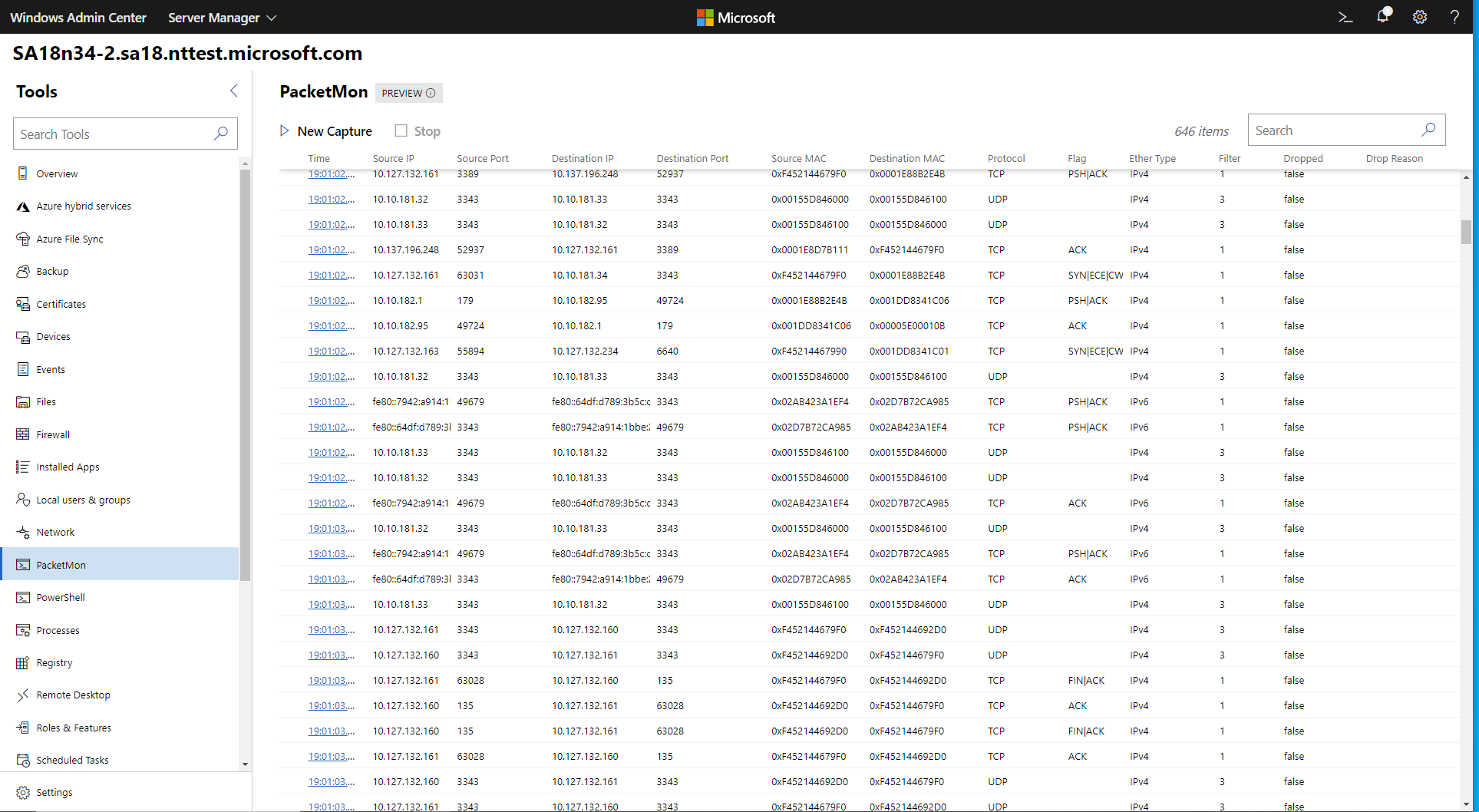This screenshot has height=812, width=1479.
Task: Click the search magnifier in Search Tools
Action: tap(221, 134)
